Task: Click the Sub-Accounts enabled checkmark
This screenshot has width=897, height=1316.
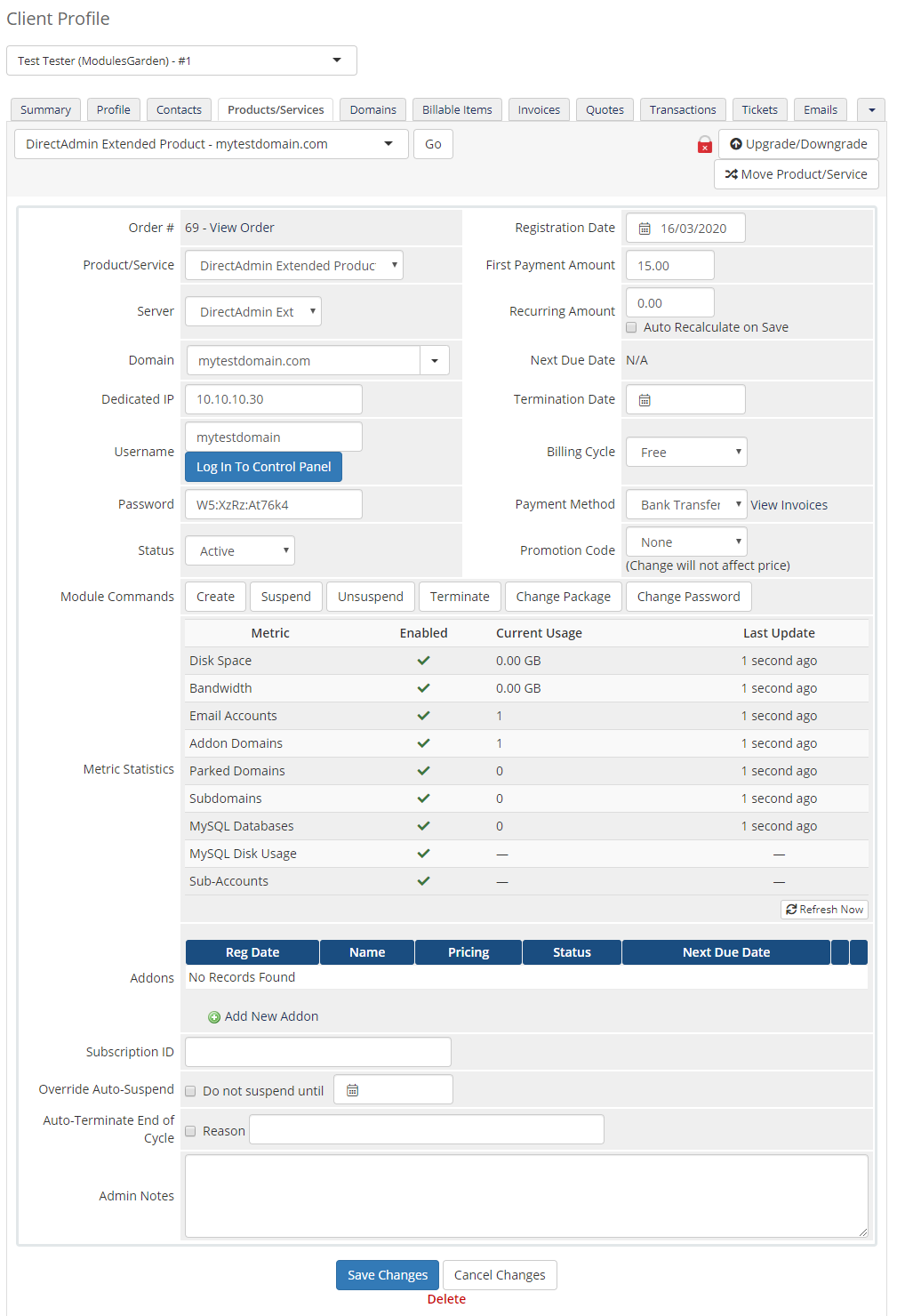Action: (423, 881)
